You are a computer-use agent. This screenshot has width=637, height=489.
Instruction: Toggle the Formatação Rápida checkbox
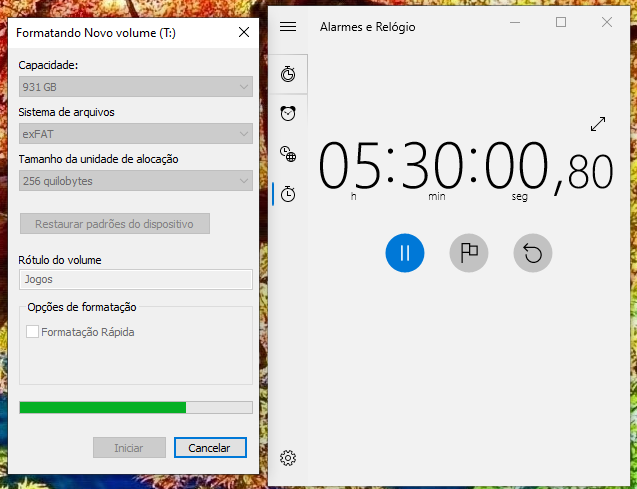point(32,332)
